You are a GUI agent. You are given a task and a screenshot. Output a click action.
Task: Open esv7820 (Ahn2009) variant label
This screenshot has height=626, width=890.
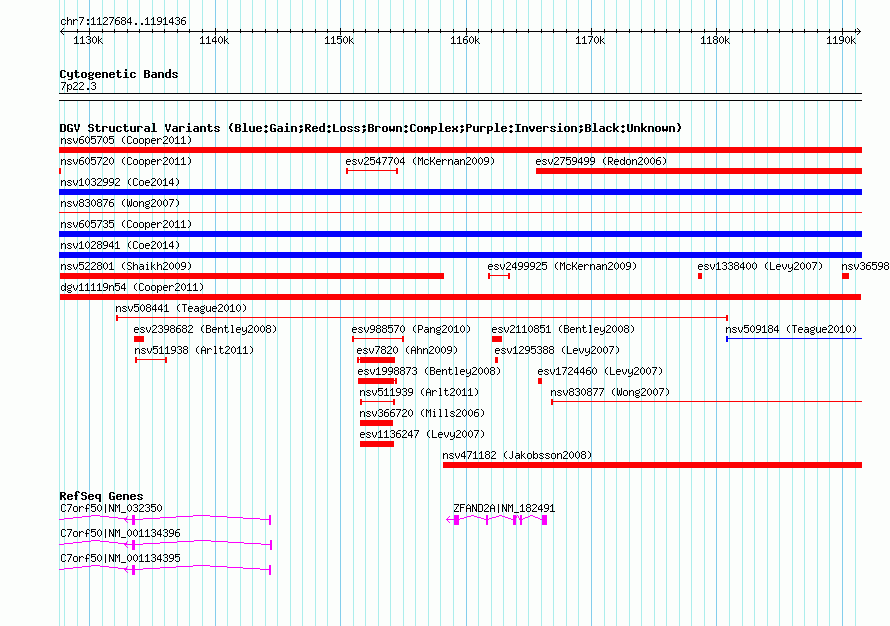pyautogui.click(x=407, y=350)
